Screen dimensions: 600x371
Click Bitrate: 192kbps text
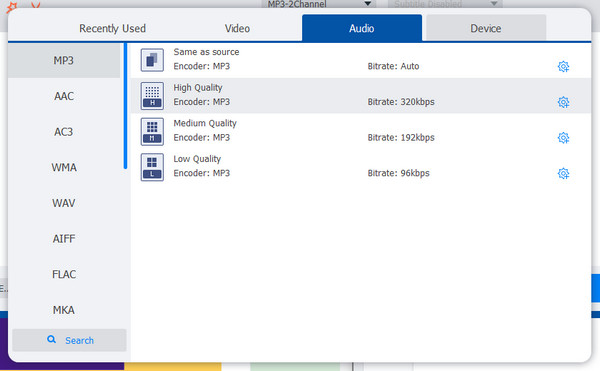401,137
